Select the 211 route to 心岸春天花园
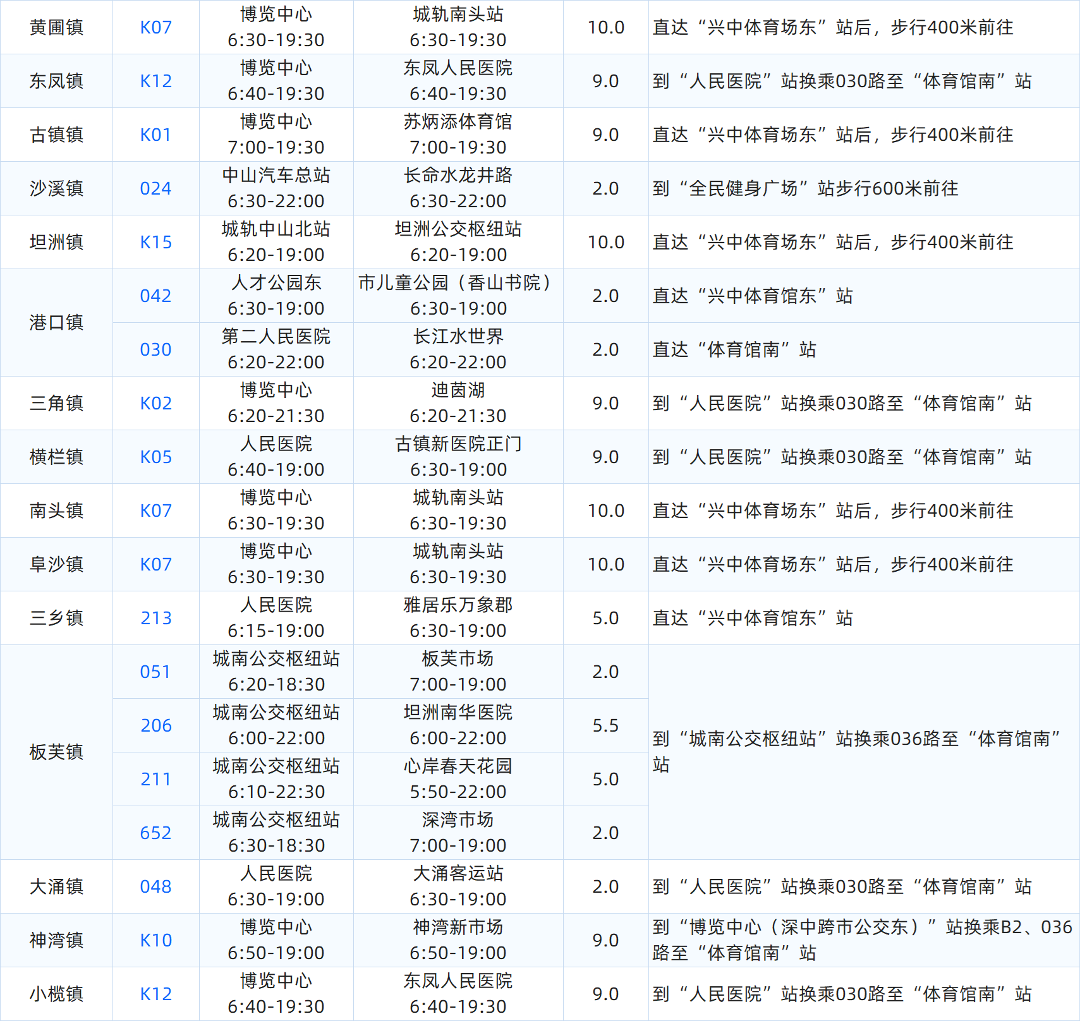Image resolution: width=1080 pixels, height=1021 pixels. coord(156,779)
